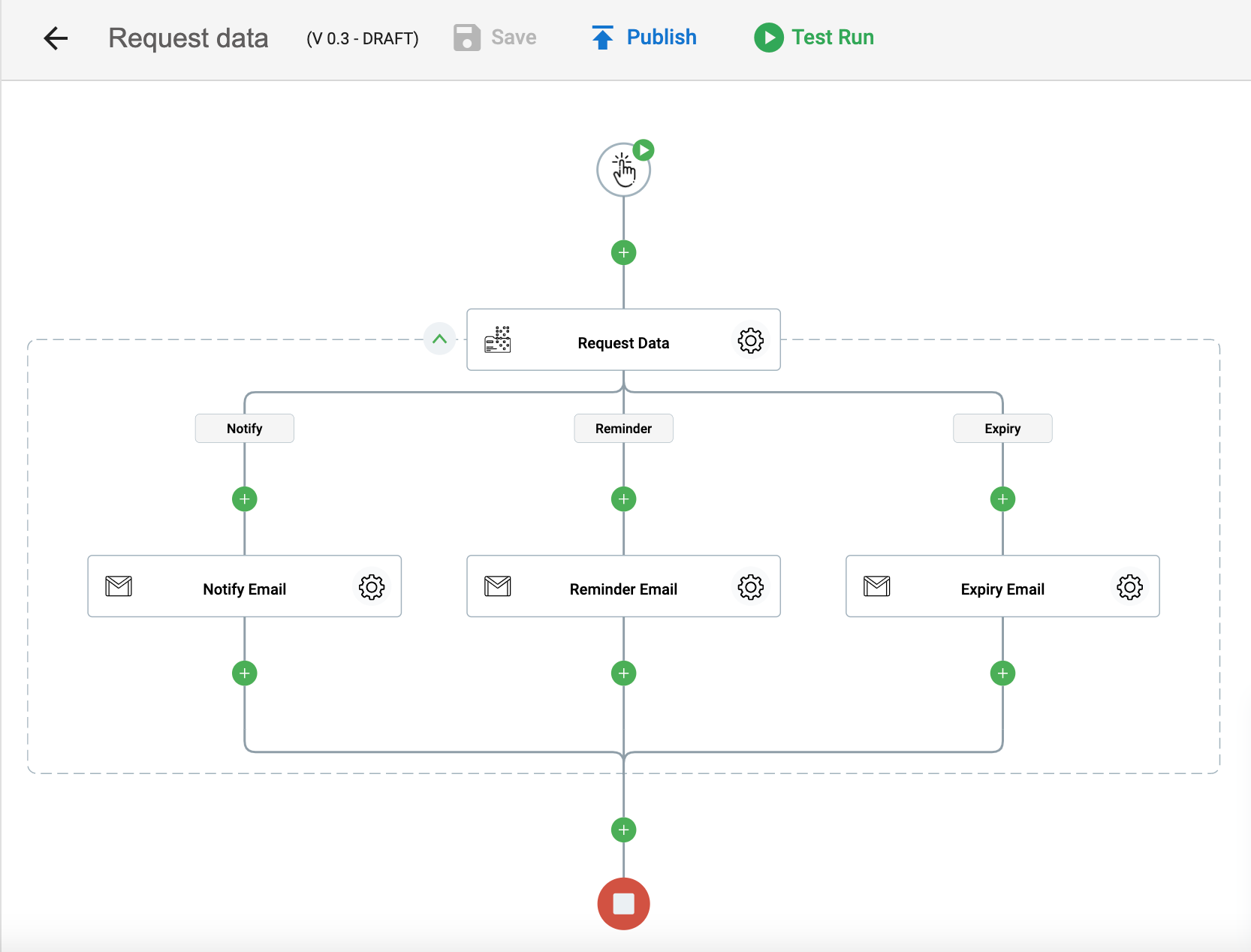Add step after Notify Email node
Viewport: 1251px width, 952px height.
[x=245, y=673]
